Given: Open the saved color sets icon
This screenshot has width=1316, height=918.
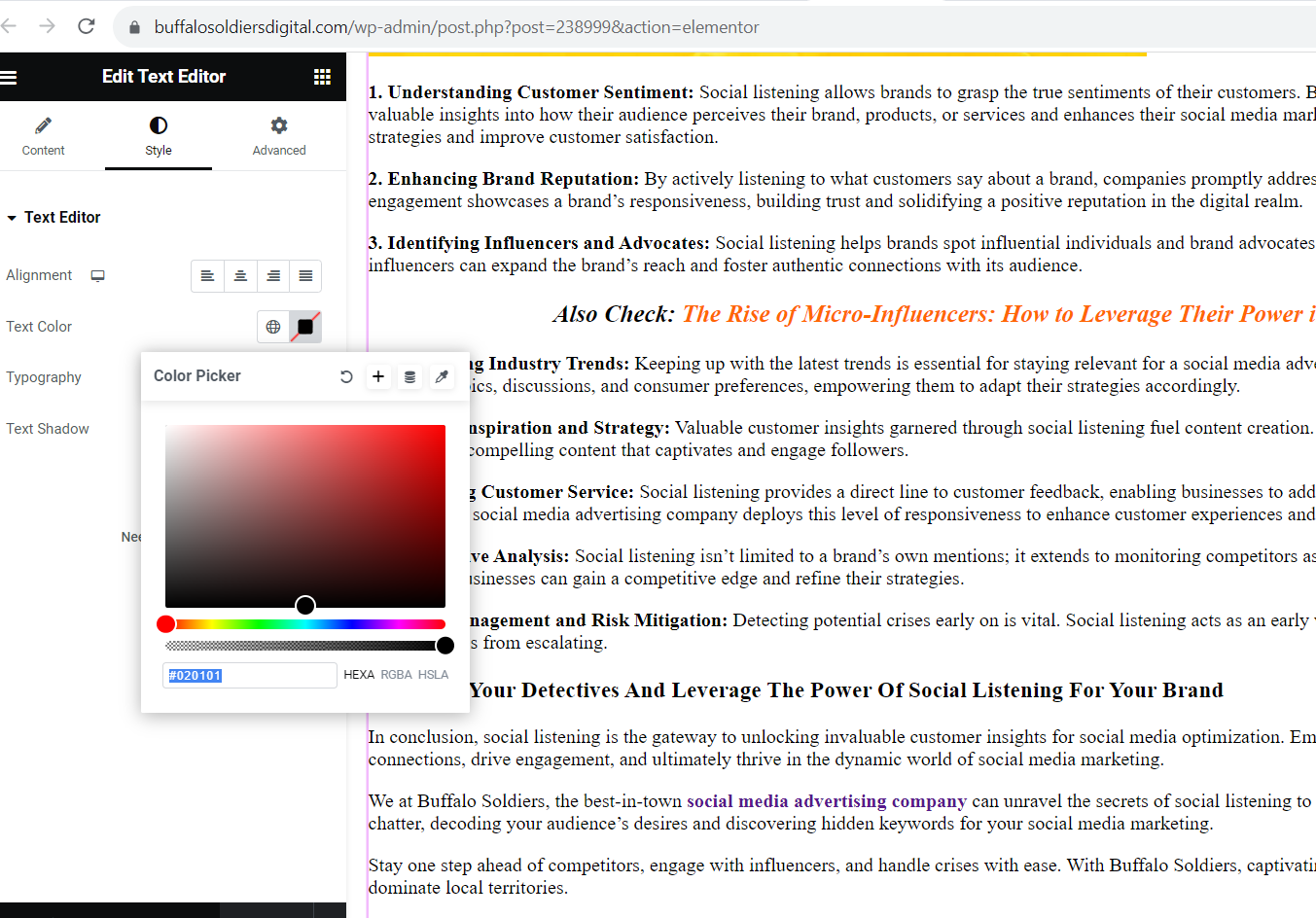Looking at the screenshot, I should pos(409,376).
